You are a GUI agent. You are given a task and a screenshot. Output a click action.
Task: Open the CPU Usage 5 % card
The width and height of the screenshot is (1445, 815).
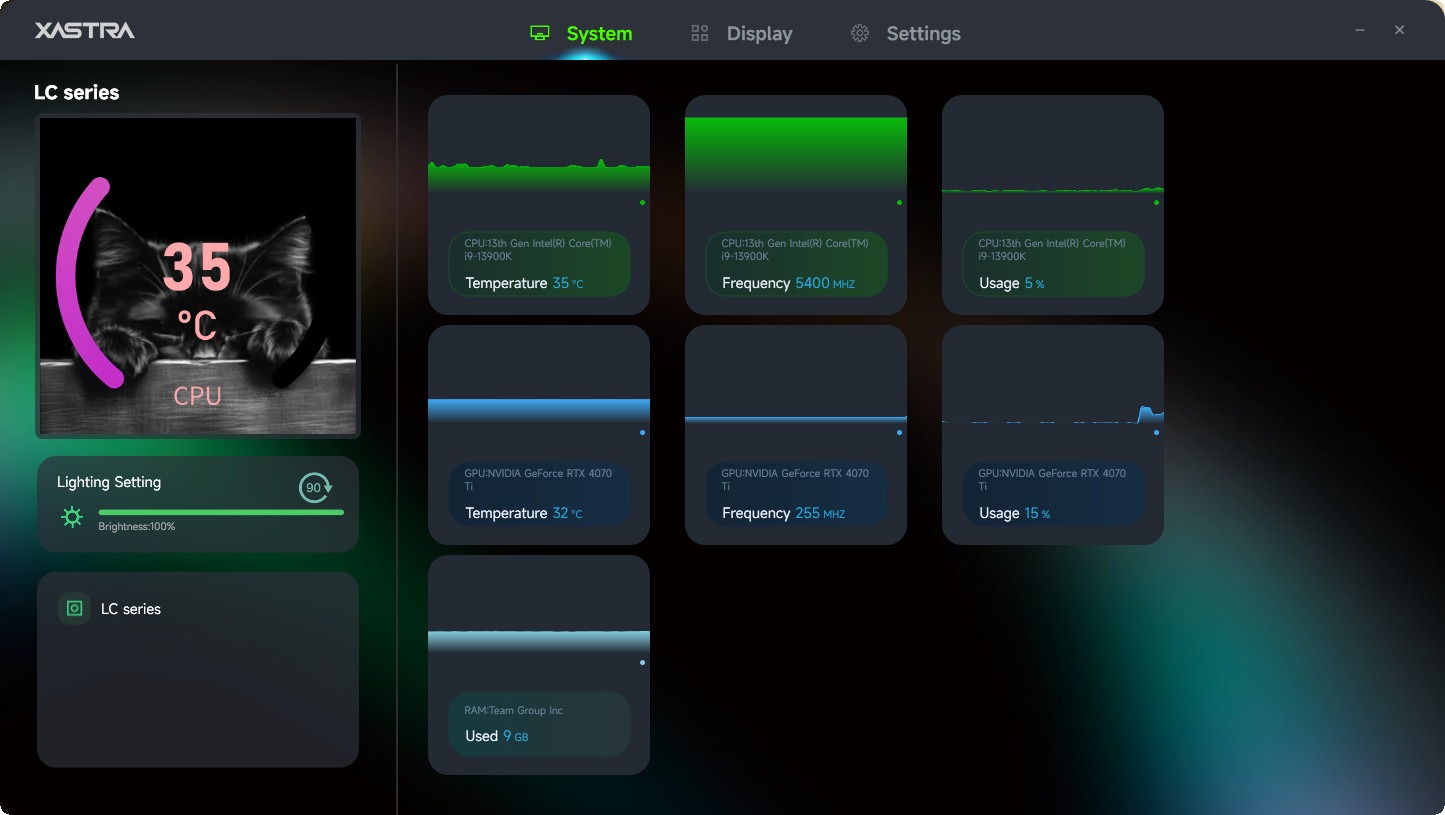1053,205
